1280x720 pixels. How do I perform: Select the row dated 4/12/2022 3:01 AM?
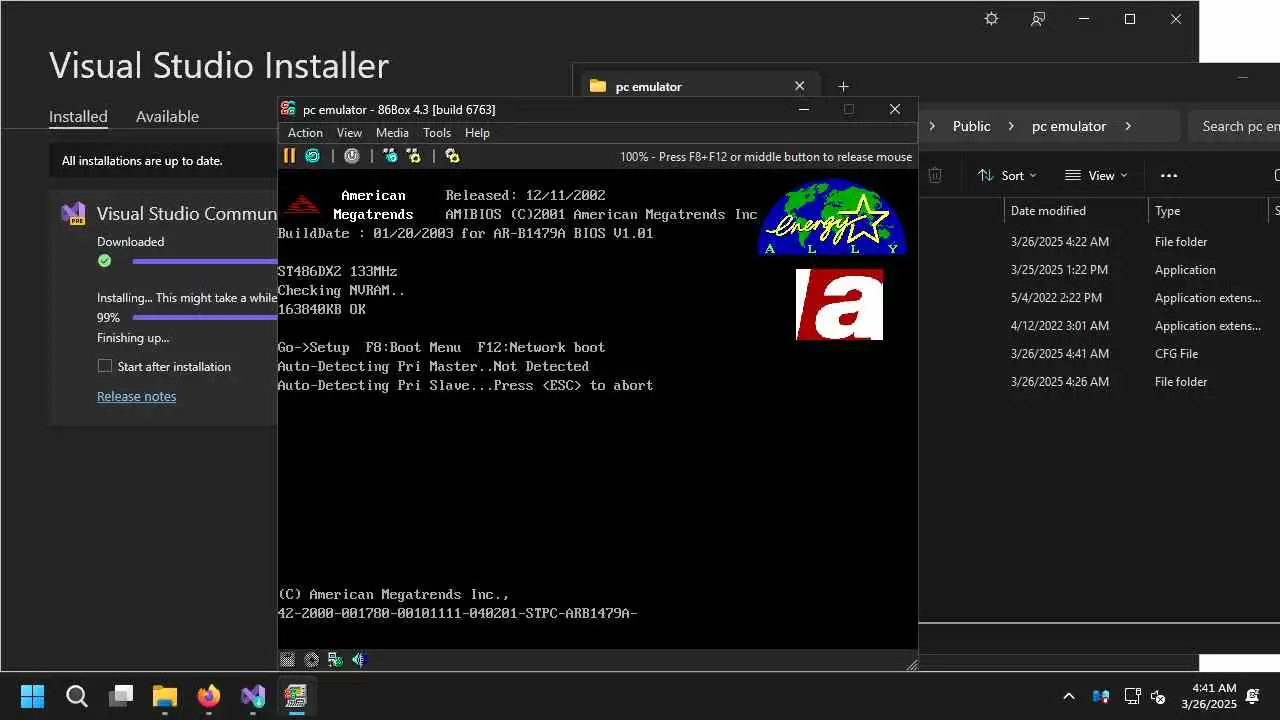click(1099, 326)
